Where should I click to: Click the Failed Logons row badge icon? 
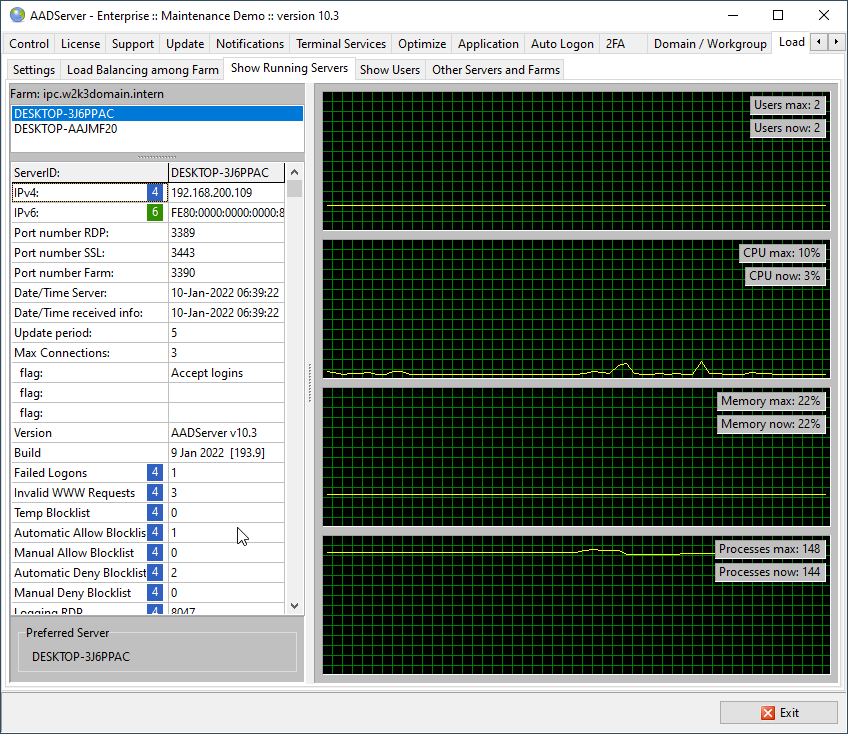(x=155, y=473)
